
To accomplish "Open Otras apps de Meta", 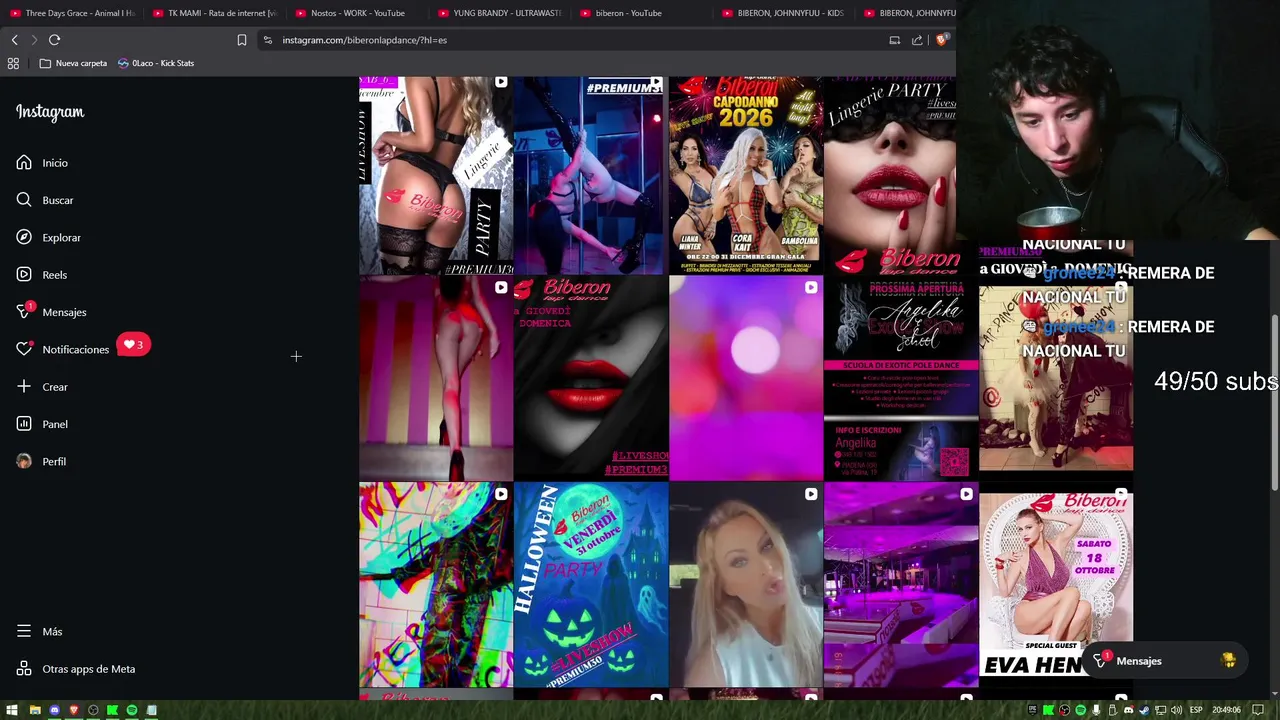I will tap(75, 669).
